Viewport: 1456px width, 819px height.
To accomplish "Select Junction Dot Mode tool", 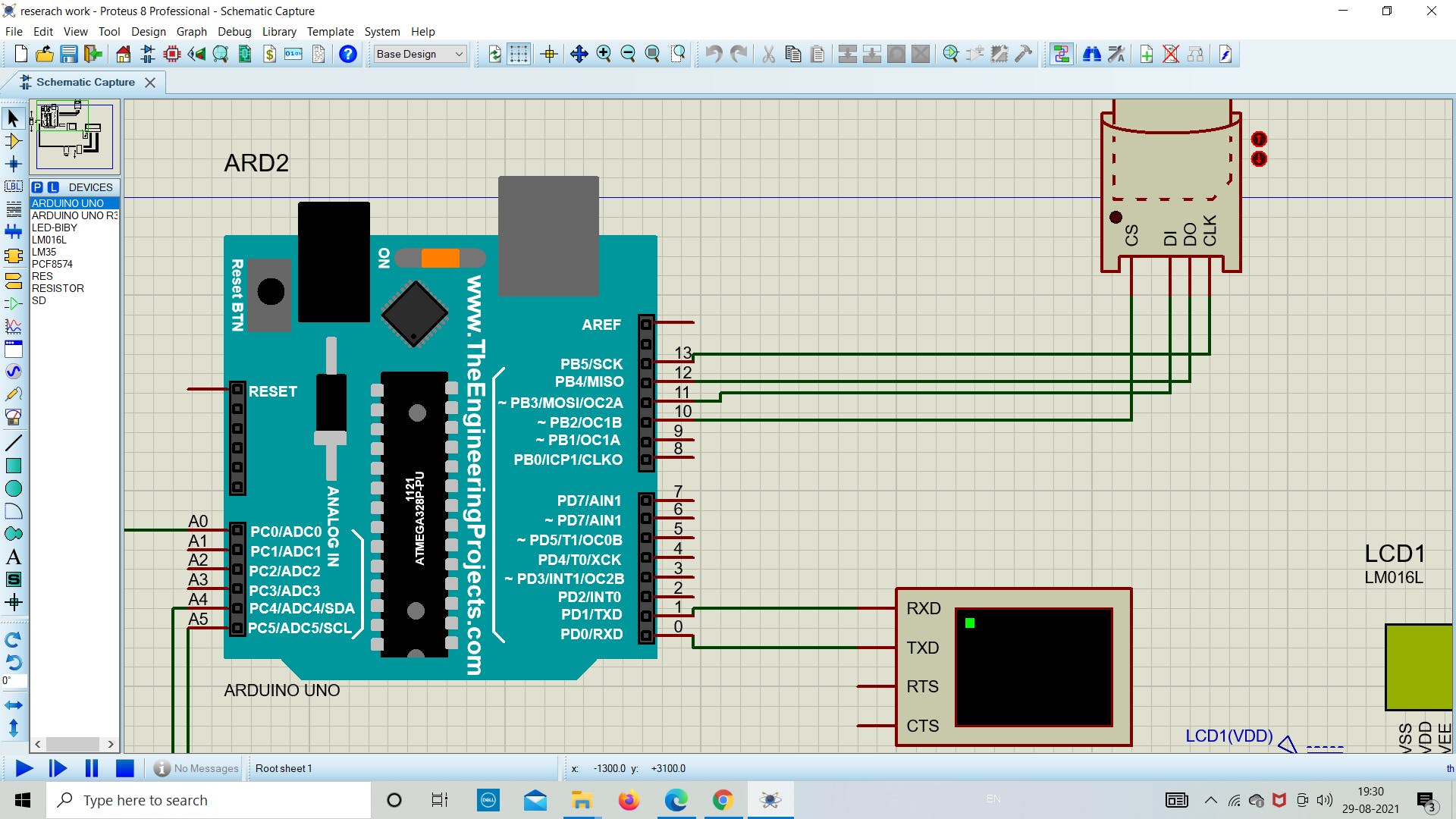I will (x=13, y=164).
